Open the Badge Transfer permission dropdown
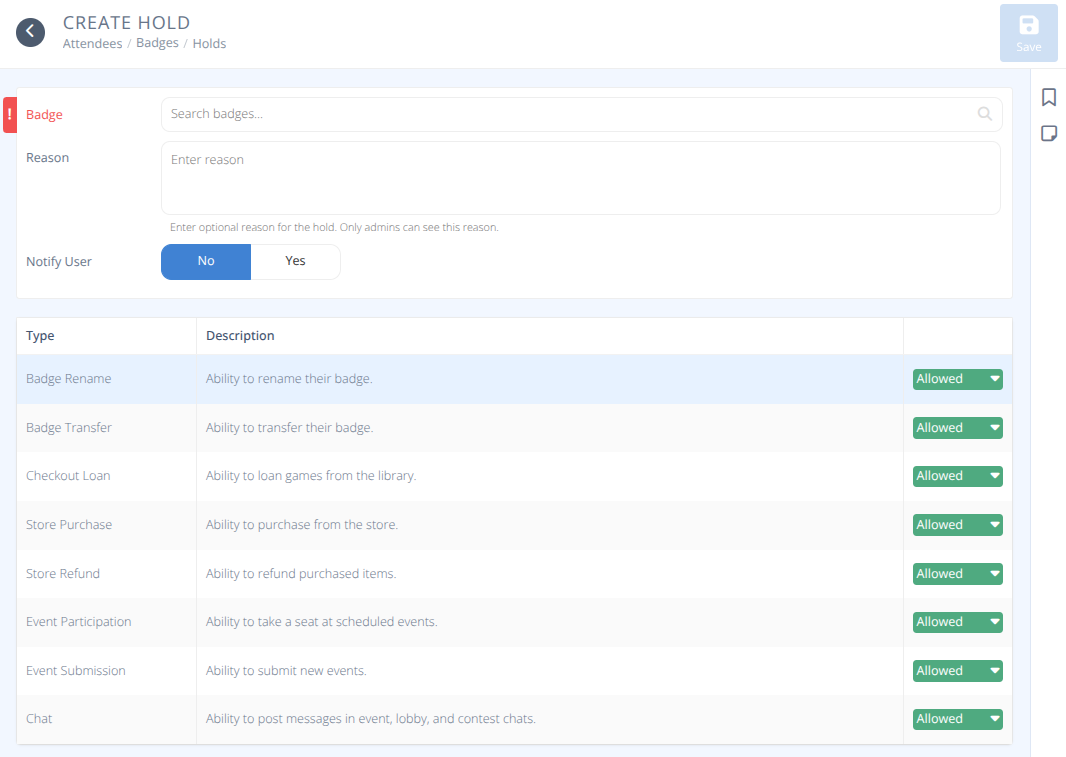Screen dimensions: 1066x757 (957, 428)
